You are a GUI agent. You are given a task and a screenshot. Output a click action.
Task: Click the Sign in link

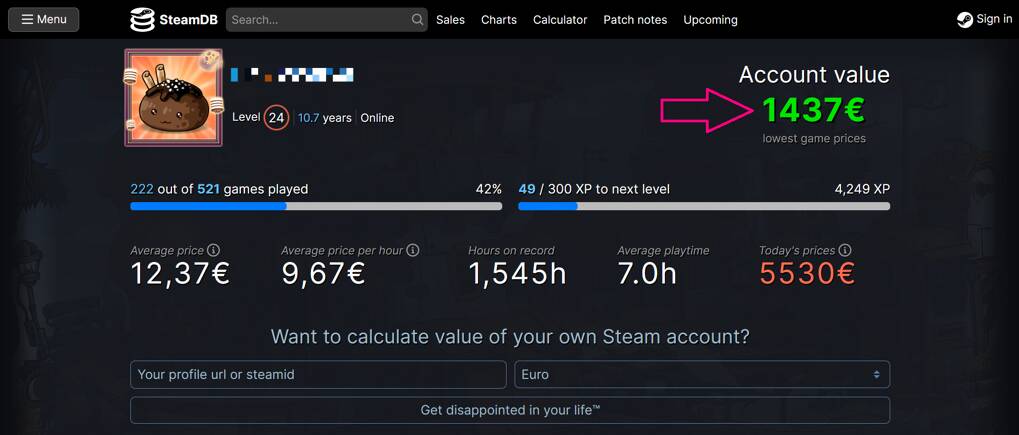click(994, 19)
